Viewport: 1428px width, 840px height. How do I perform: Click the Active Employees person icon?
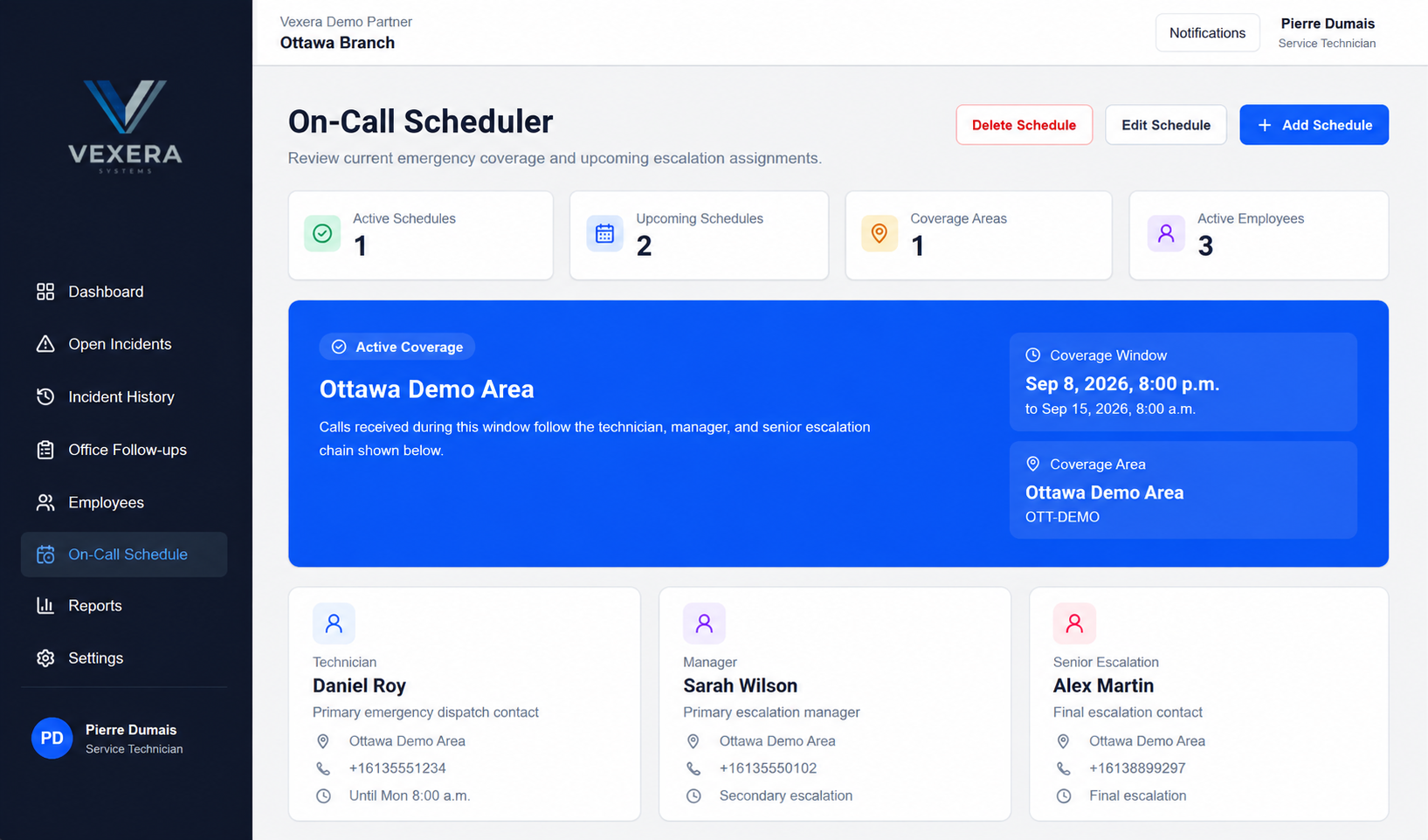[1166, 233]
